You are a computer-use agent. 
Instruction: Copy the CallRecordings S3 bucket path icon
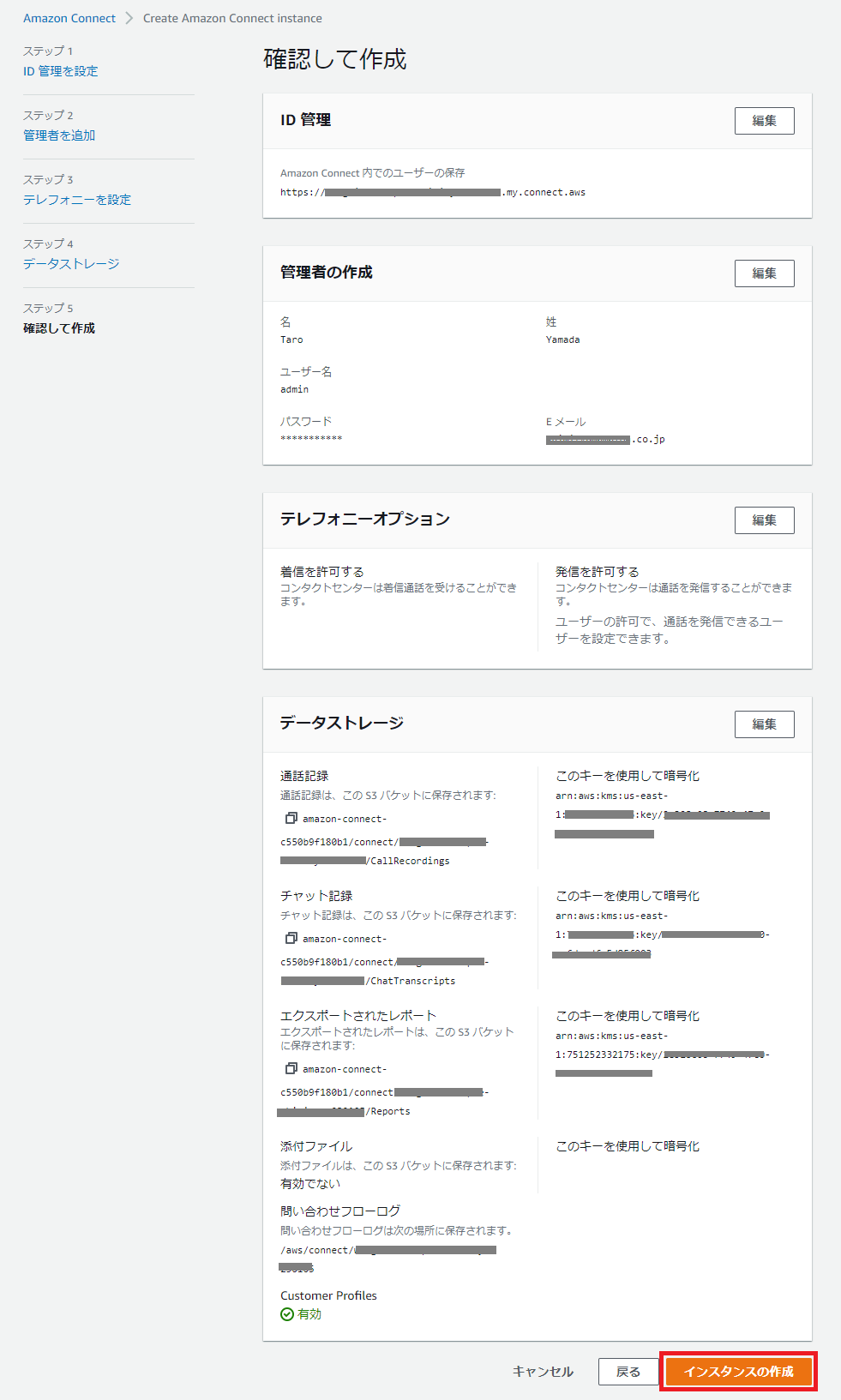pyautogui.click(x=291, y=818)
